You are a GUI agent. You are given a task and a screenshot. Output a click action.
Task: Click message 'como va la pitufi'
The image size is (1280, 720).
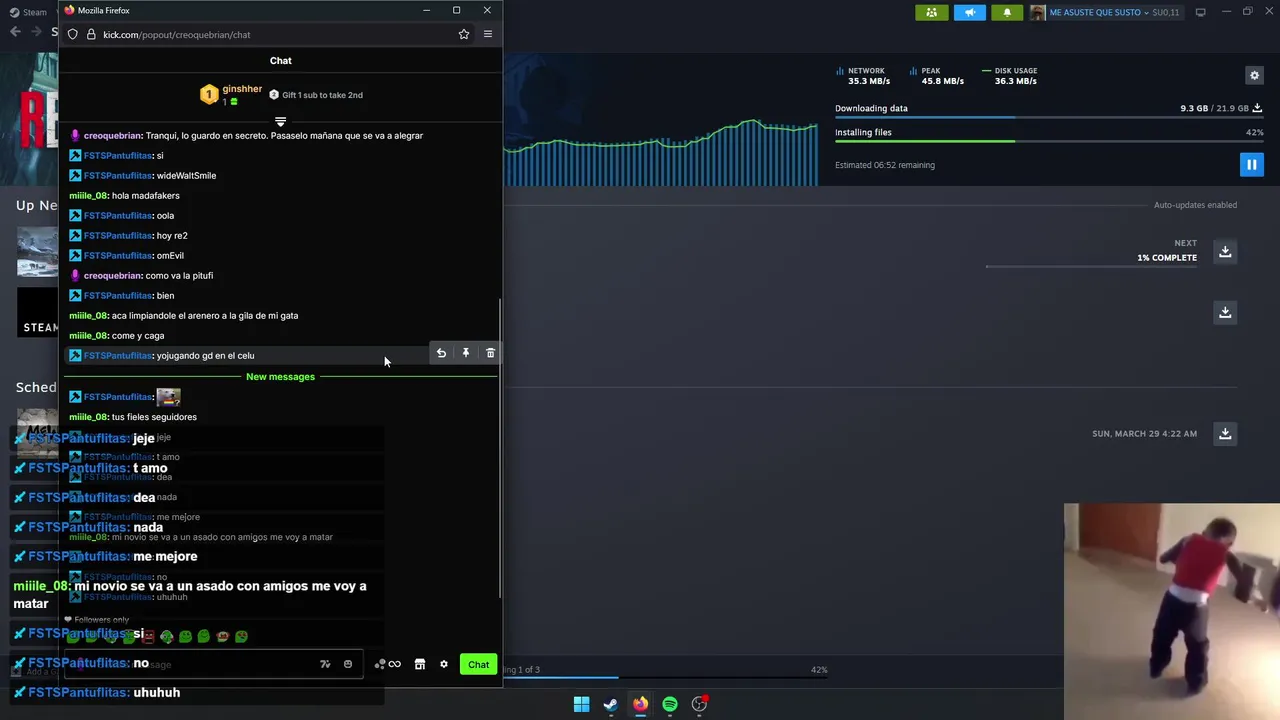tap(179, 275)
